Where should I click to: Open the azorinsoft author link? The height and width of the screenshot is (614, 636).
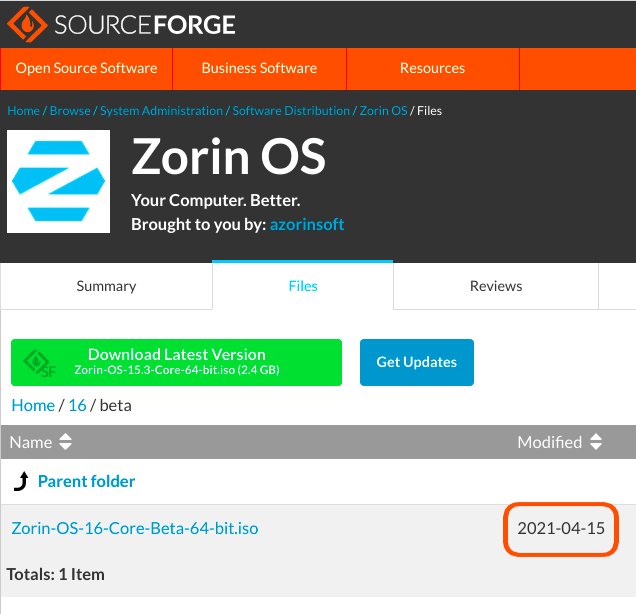pos(307,224)
